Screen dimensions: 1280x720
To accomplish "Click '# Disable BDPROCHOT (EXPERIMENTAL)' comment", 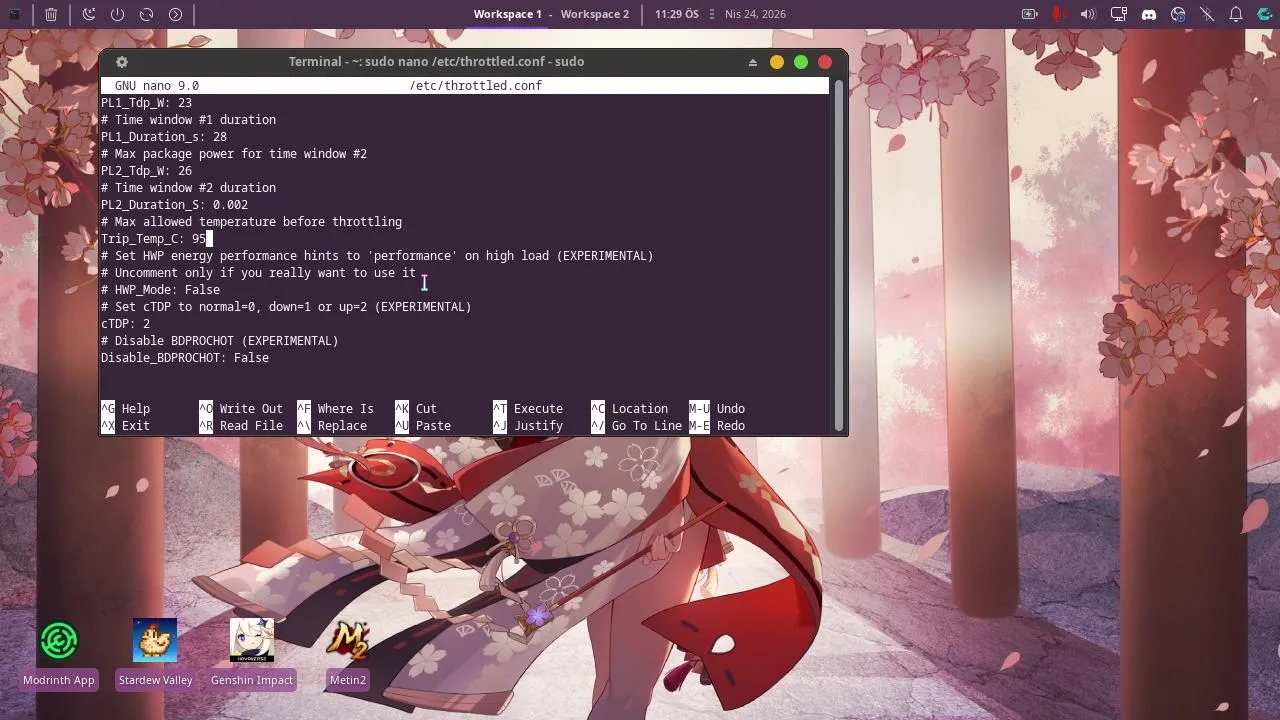I will click(x=220, y=341).
